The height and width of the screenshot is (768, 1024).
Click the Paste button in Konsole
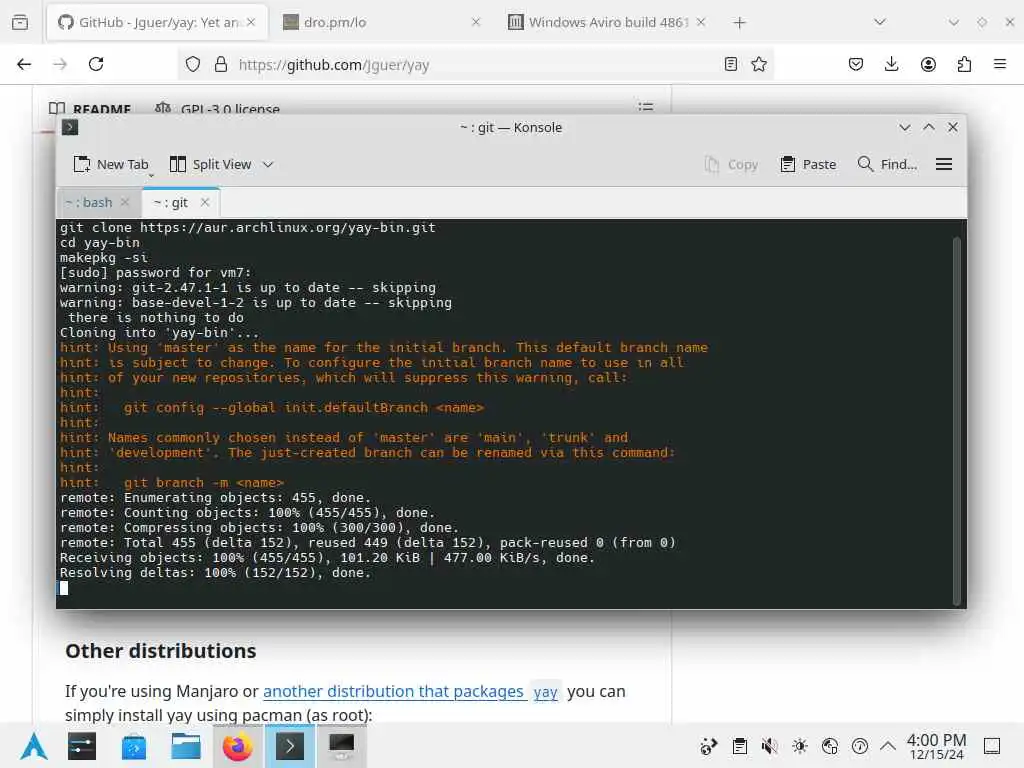tap(808, 165)
